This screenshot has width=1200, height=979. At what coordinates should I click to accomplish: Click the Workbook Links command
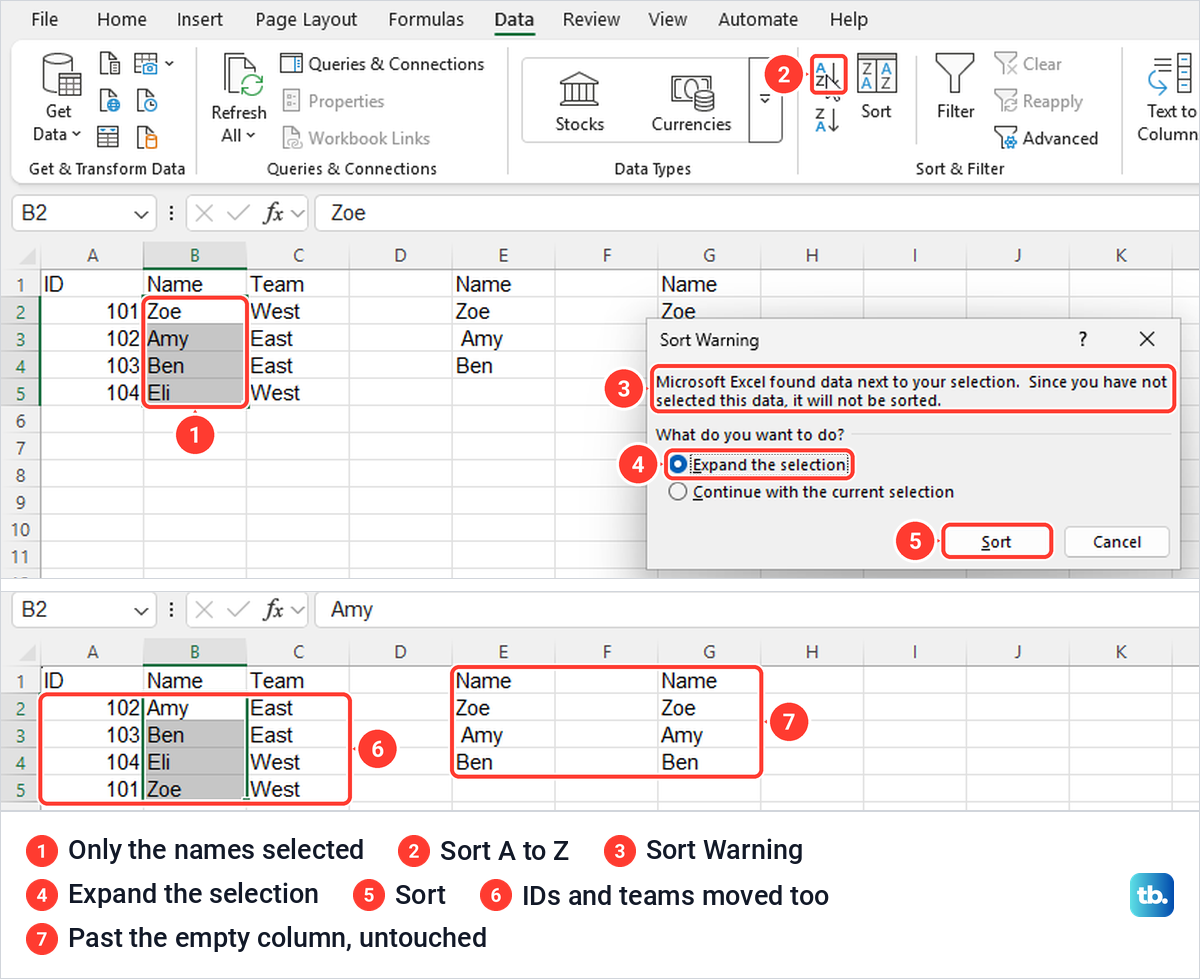355,138
